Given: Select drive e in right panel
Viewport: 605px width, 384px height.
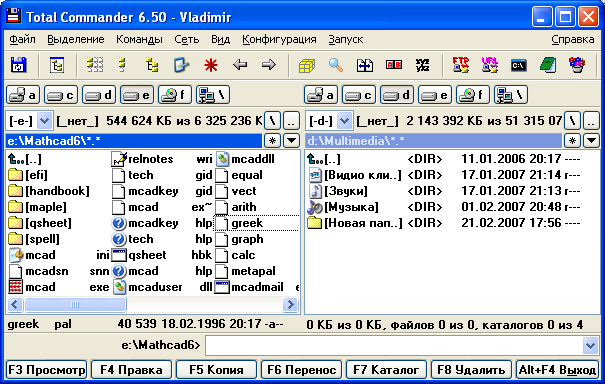Looking at the screenshot, I should (x=434, y=95).
